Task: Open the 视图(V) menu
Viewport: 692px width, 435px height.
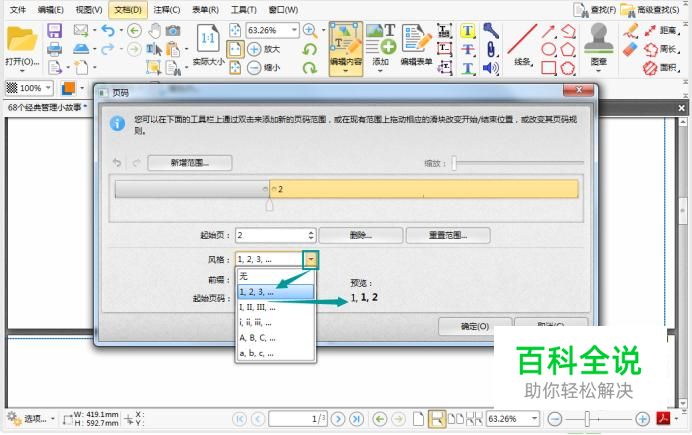Action: pos(89,10)
